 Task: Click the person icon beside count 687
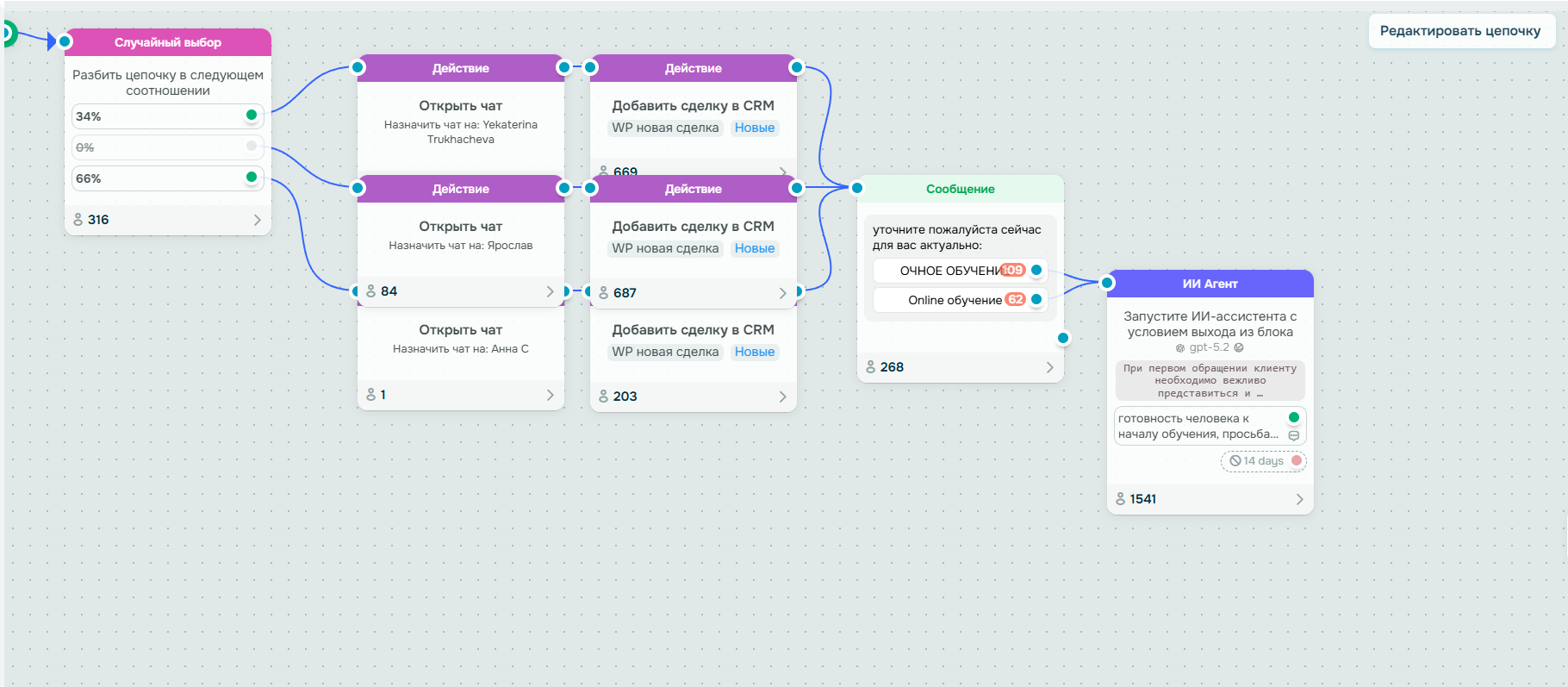pyautogui.click(x=604, y=293)
